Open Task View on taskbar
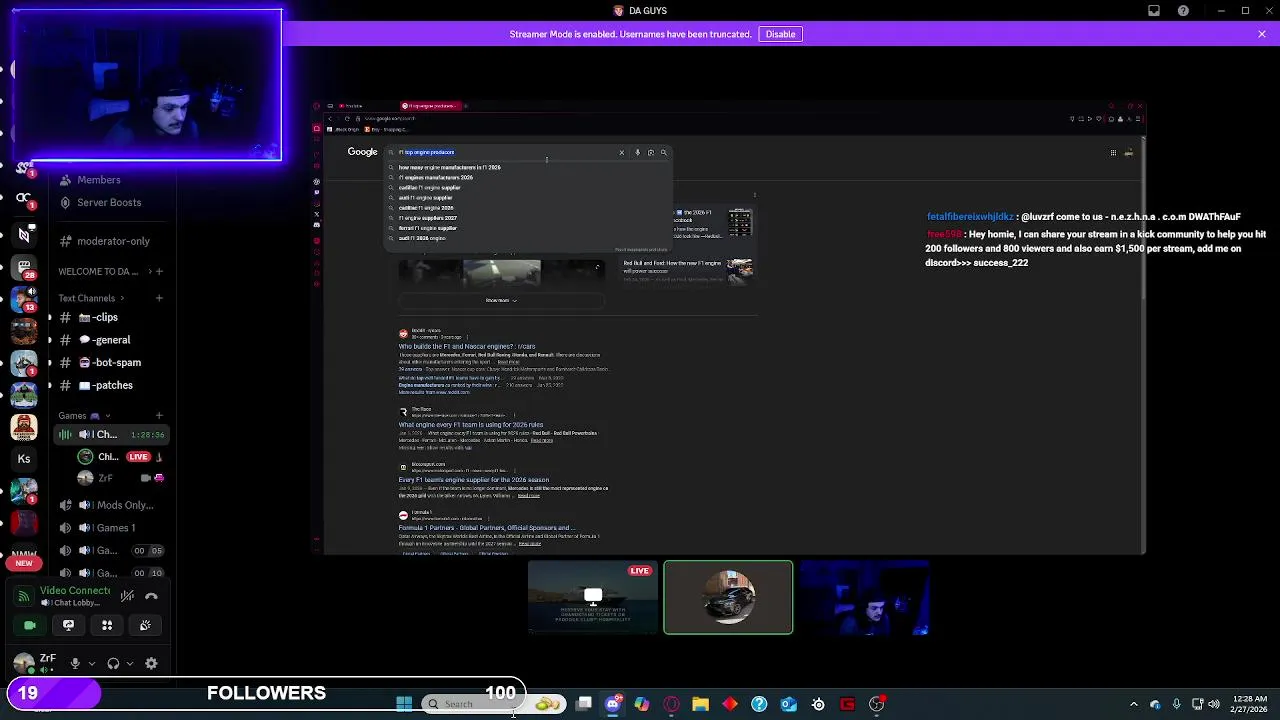 [584, 704]
